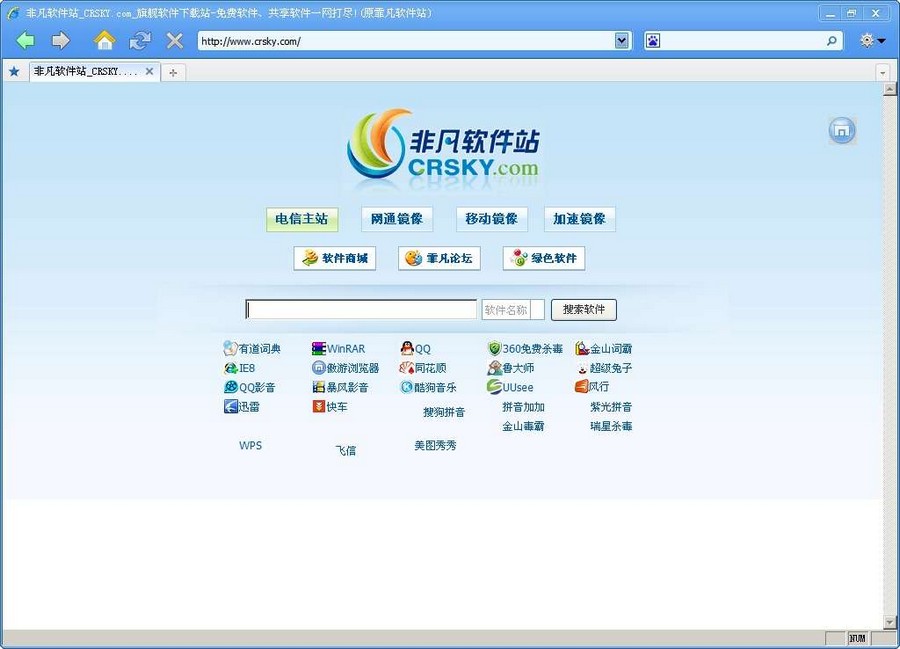Open the 软件名称 search type dropdown

click(513, 310)
